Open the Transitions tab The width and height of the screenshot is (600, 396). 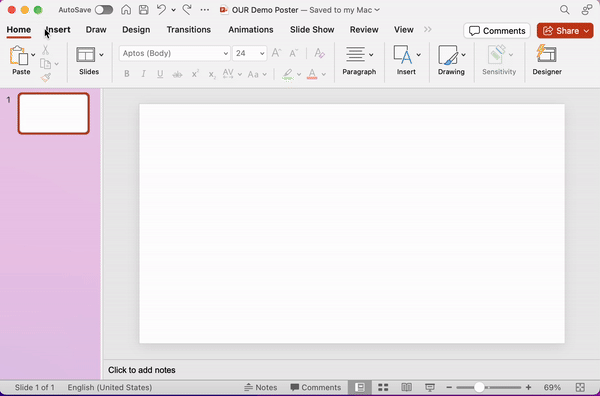pos(189,30)
